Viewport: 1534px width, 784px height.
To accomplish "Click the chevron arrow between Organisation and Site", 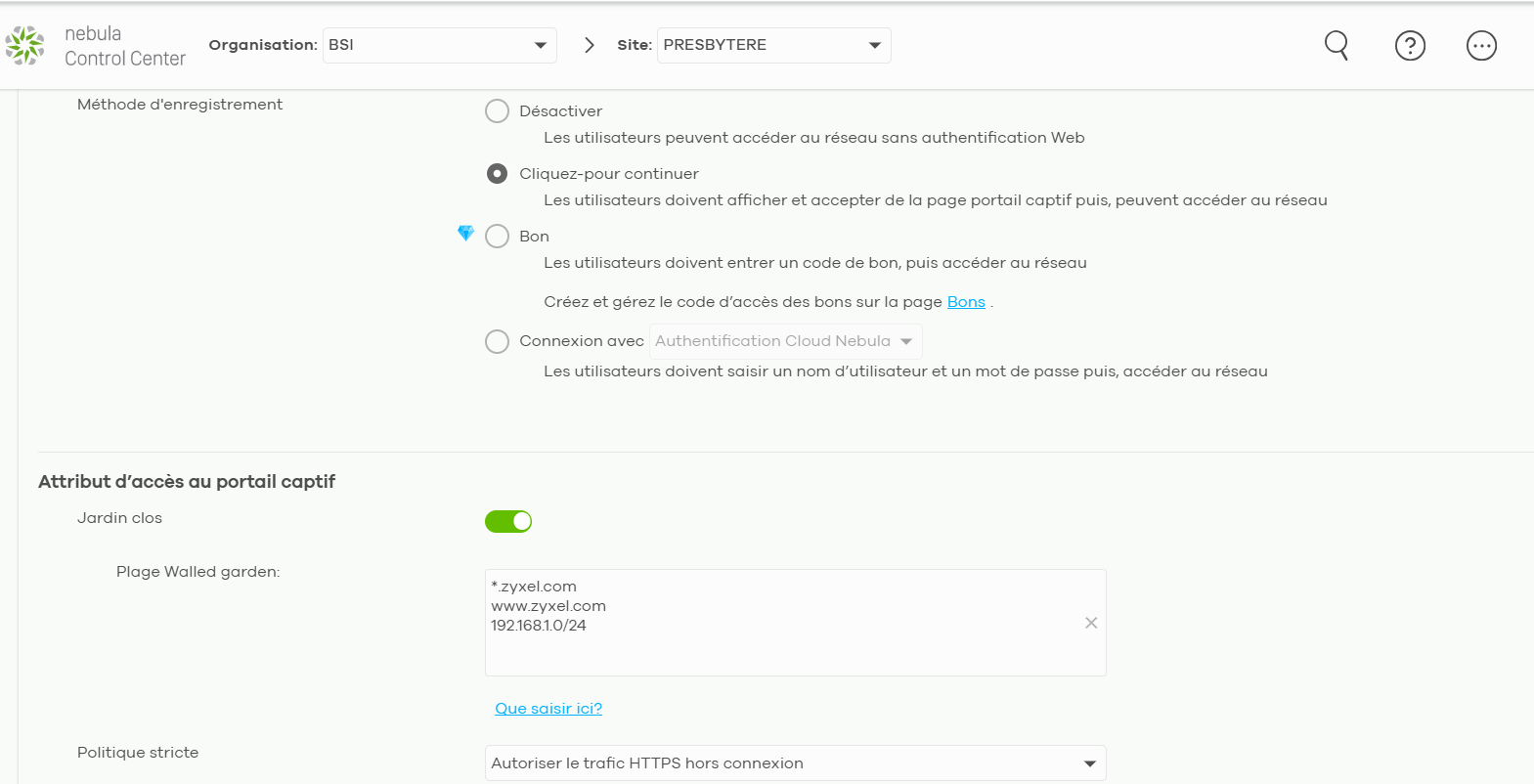I will pyautogui.click(x=589, y=45).
